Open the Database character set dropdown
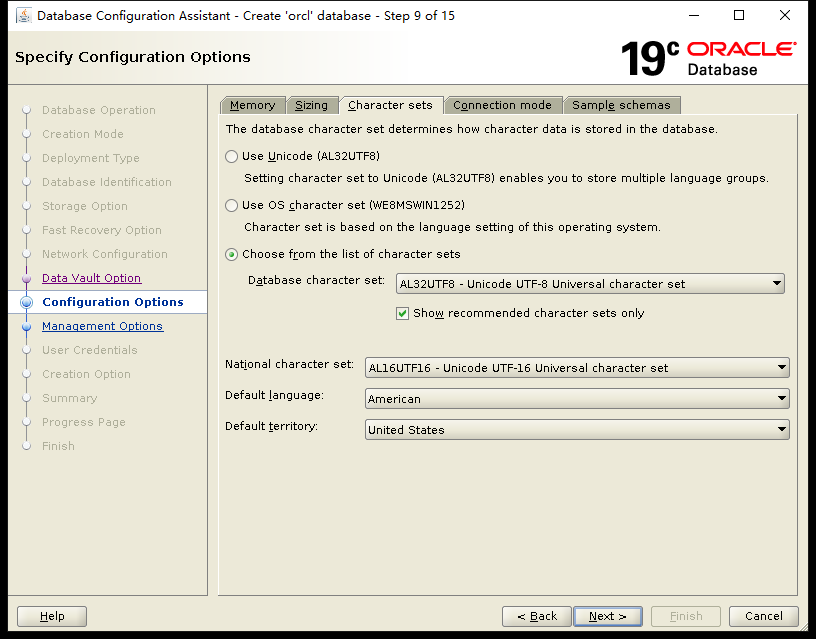Viewport: 816px width, 639px height. click(590, 284)
